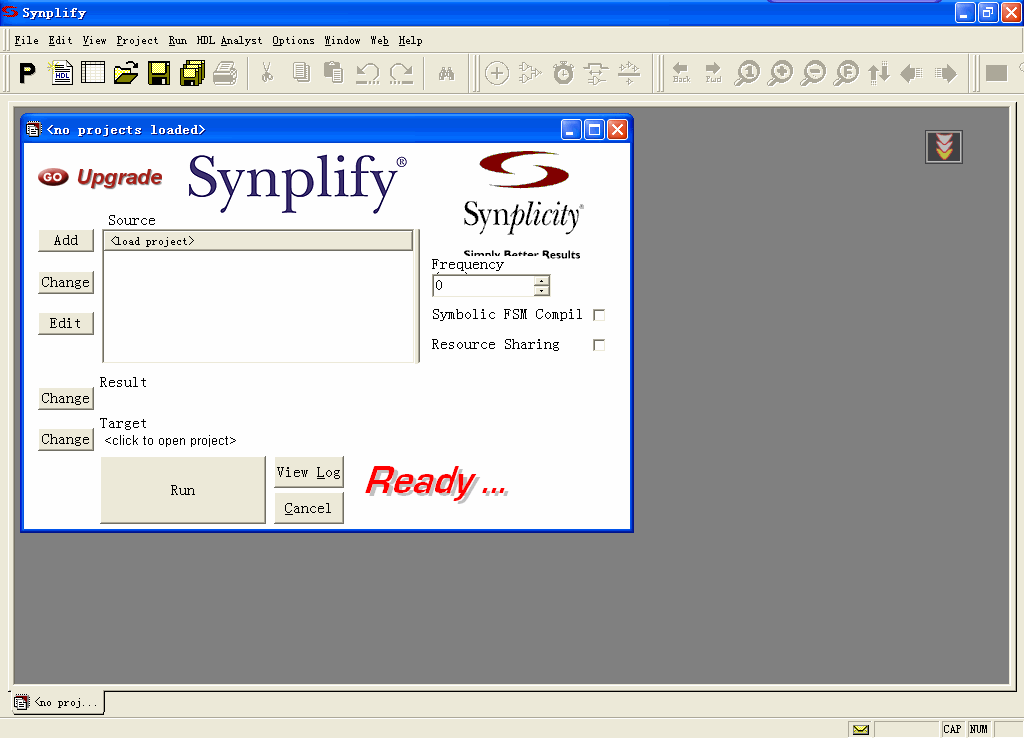Click the Change button between Add and Edit

pos(66,282)
